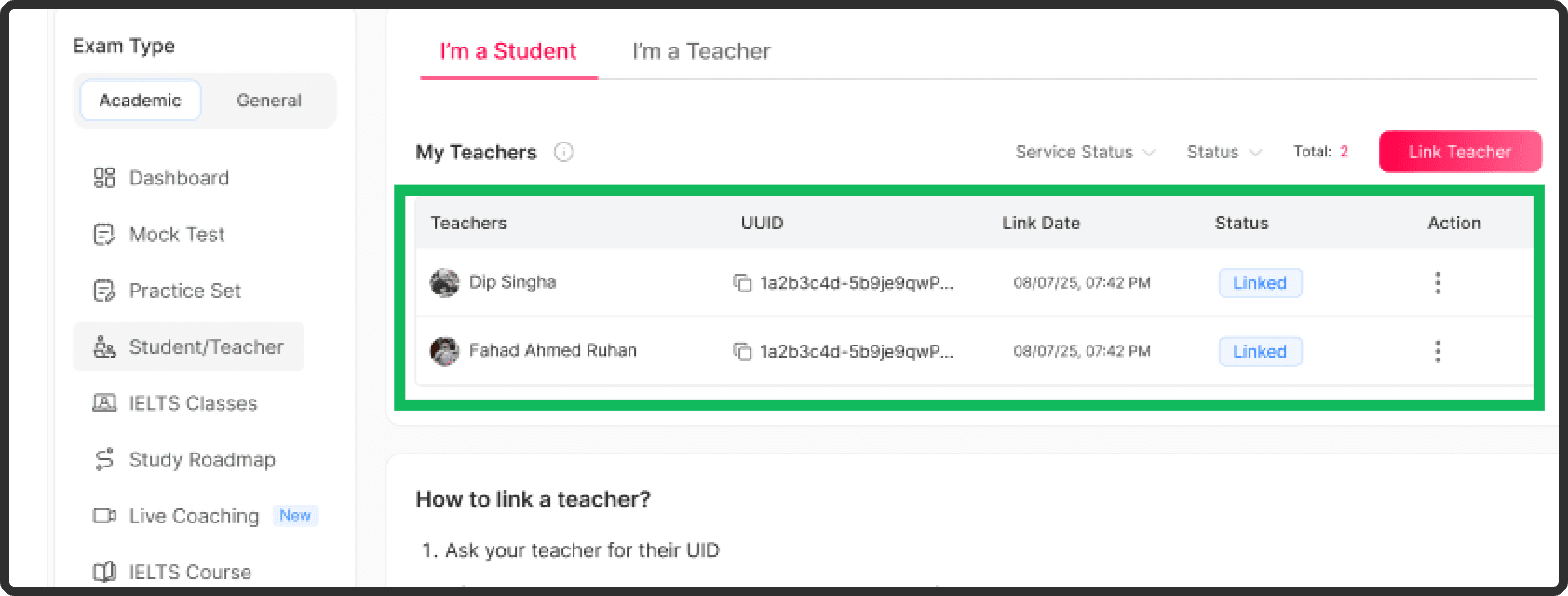Screen dimensions: 1568x596
Task: Switch to the I'm a Teacher tab
Action: [700, 51]
